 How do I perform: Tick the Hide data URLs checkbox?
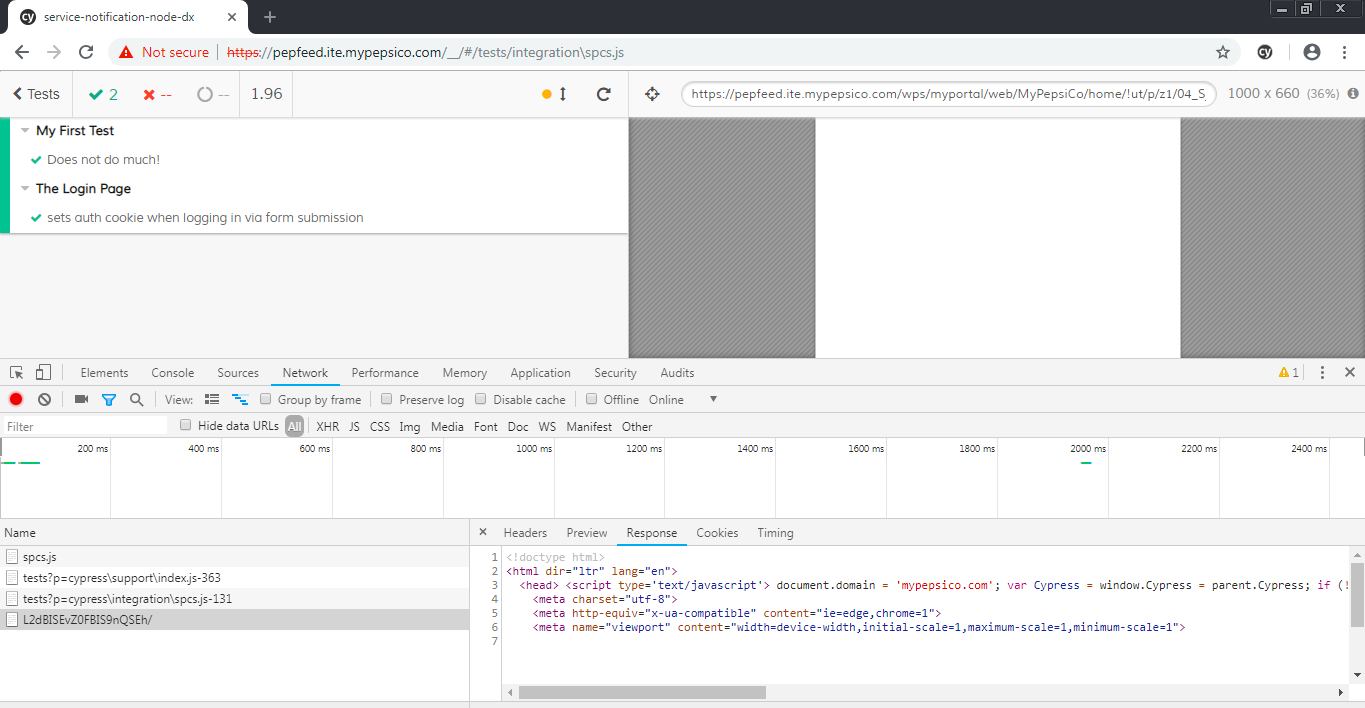(x=186, y=426)
